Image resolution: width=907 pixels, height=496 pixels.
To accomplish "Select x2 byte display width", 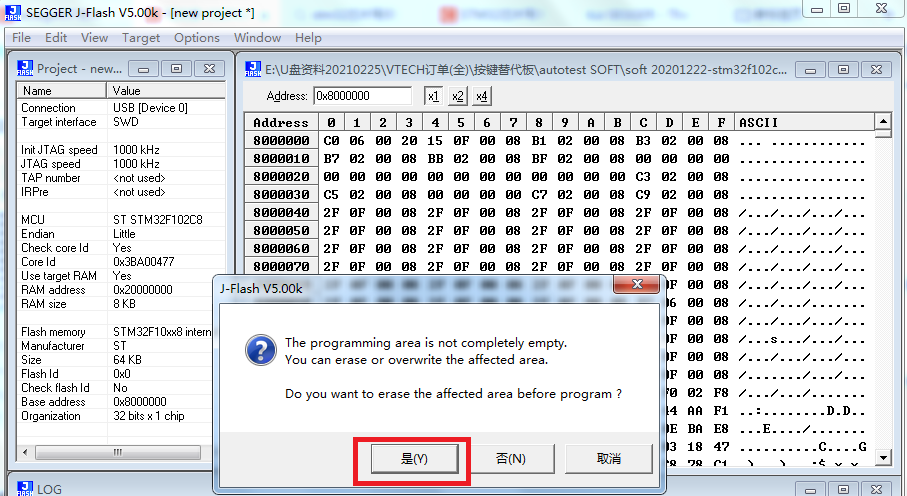I will pyautogui.click(x=458, y=96).
